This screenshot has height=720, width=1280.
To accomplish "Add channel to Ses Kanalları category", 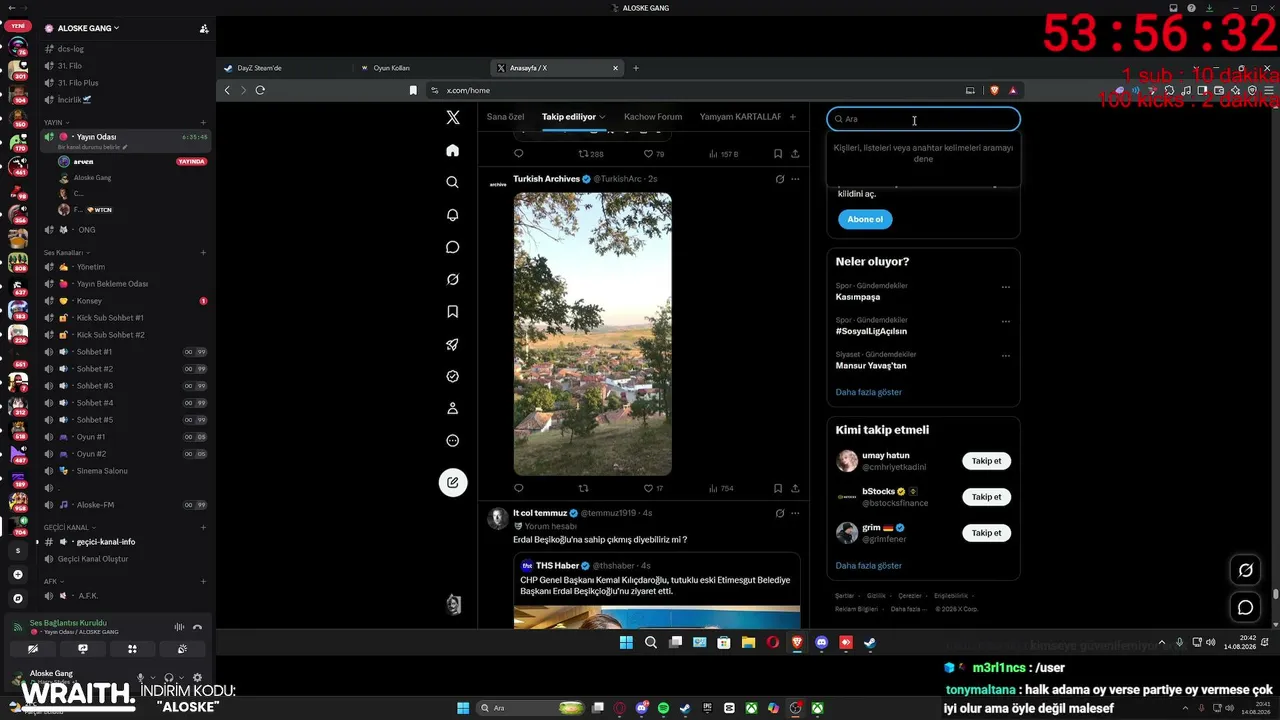I will click(x=203, y=253).
